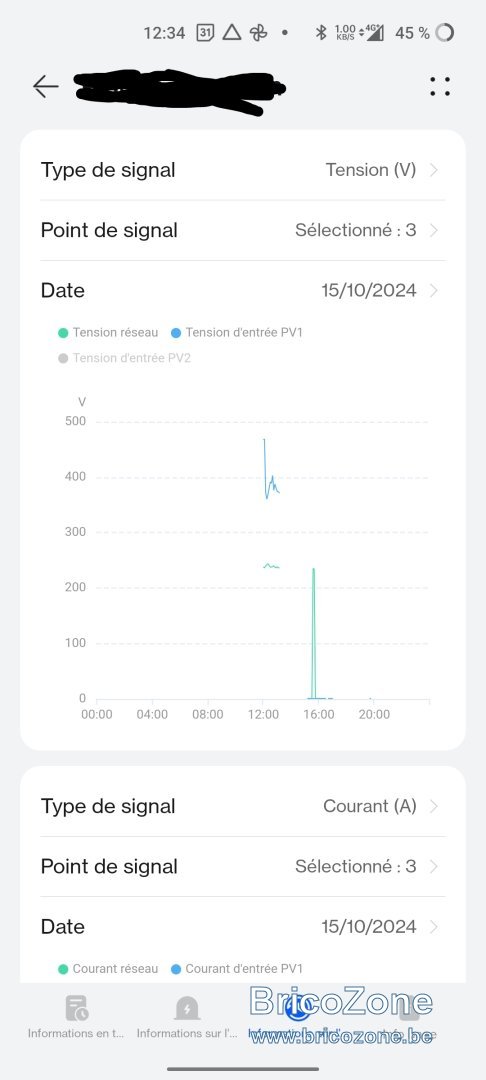Toggle the 'Courant d'entrée PV1' legend series
The image size is (486, 1080).
coord(236,969)
